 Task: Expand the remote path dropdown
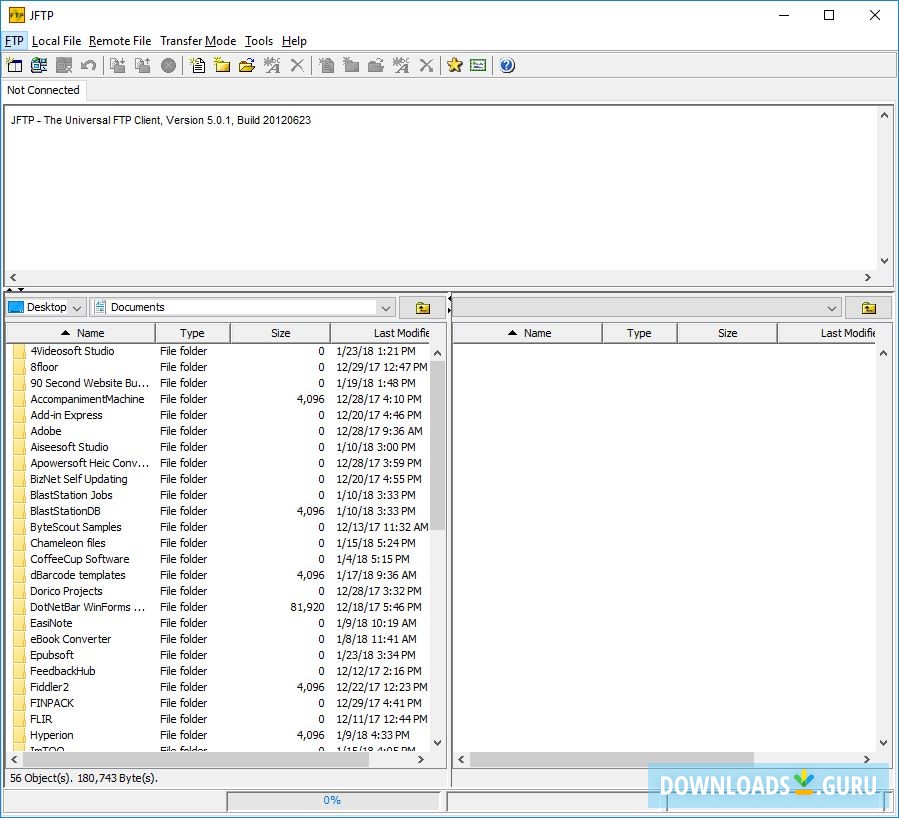832,308
